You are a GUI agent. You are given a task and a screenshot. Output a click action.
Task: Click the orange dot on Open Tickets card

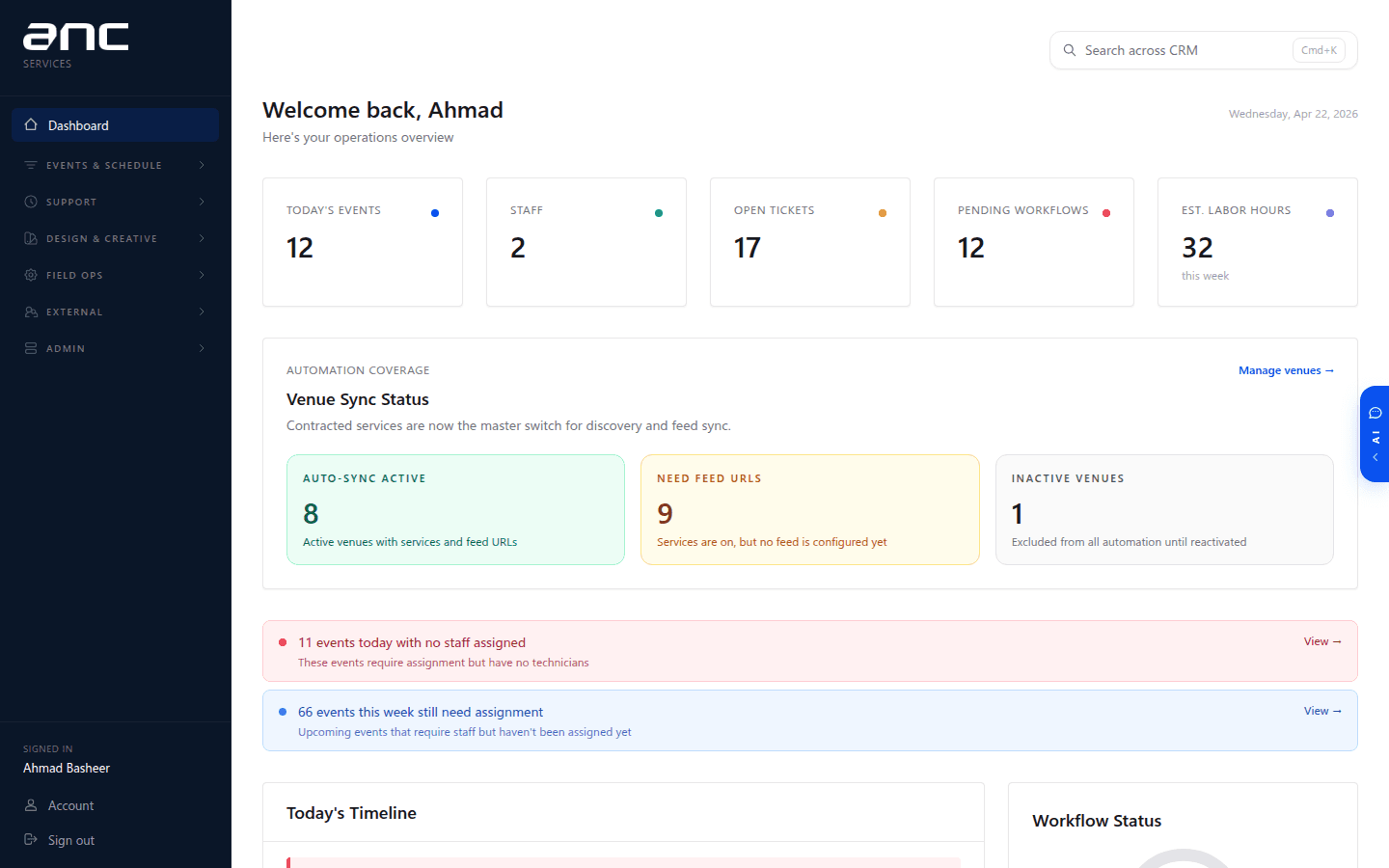tap(883, 213)
